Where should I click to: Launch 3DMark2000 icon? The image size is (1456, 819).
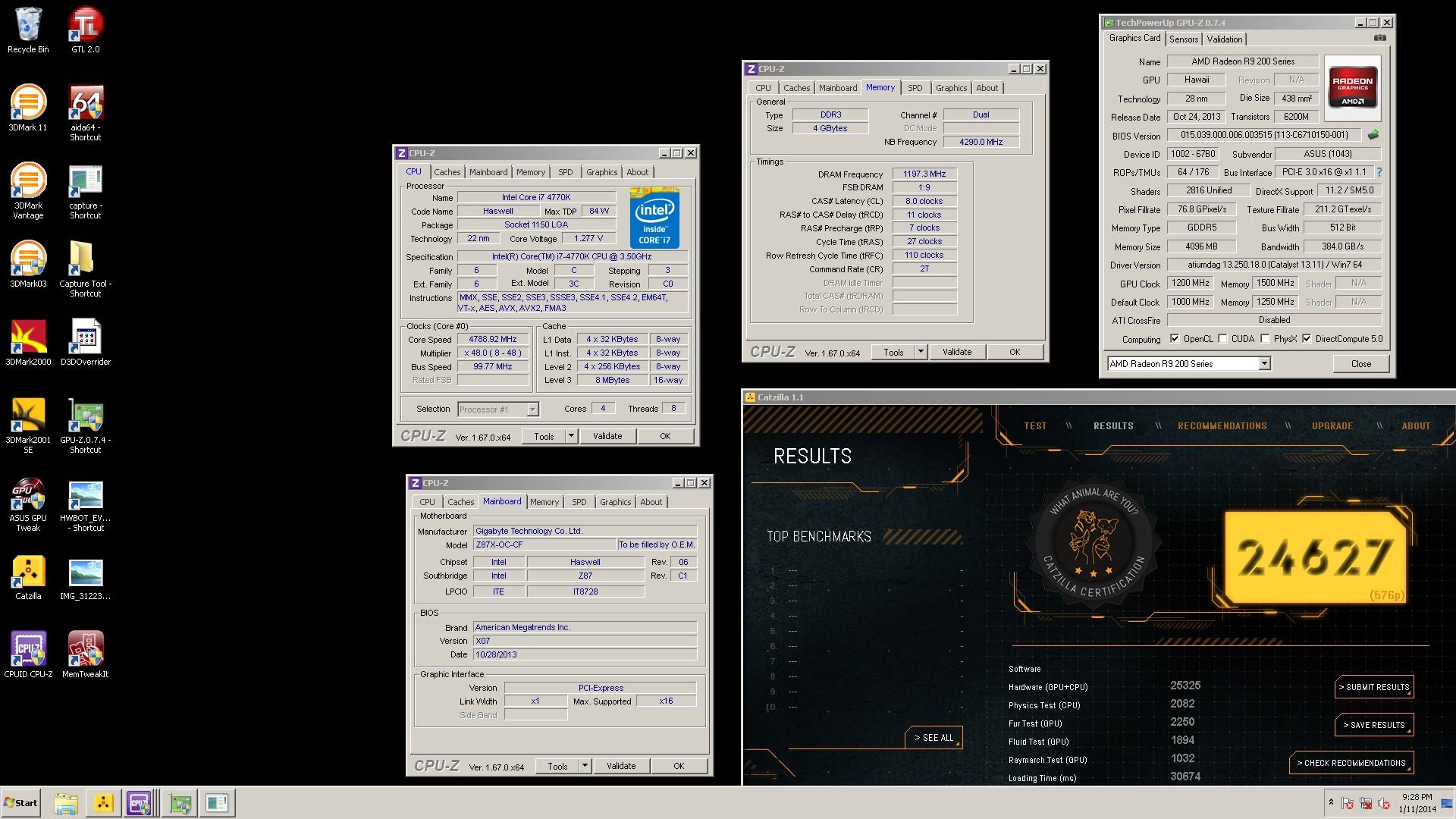pyautogui.click(x=28, y=343)
